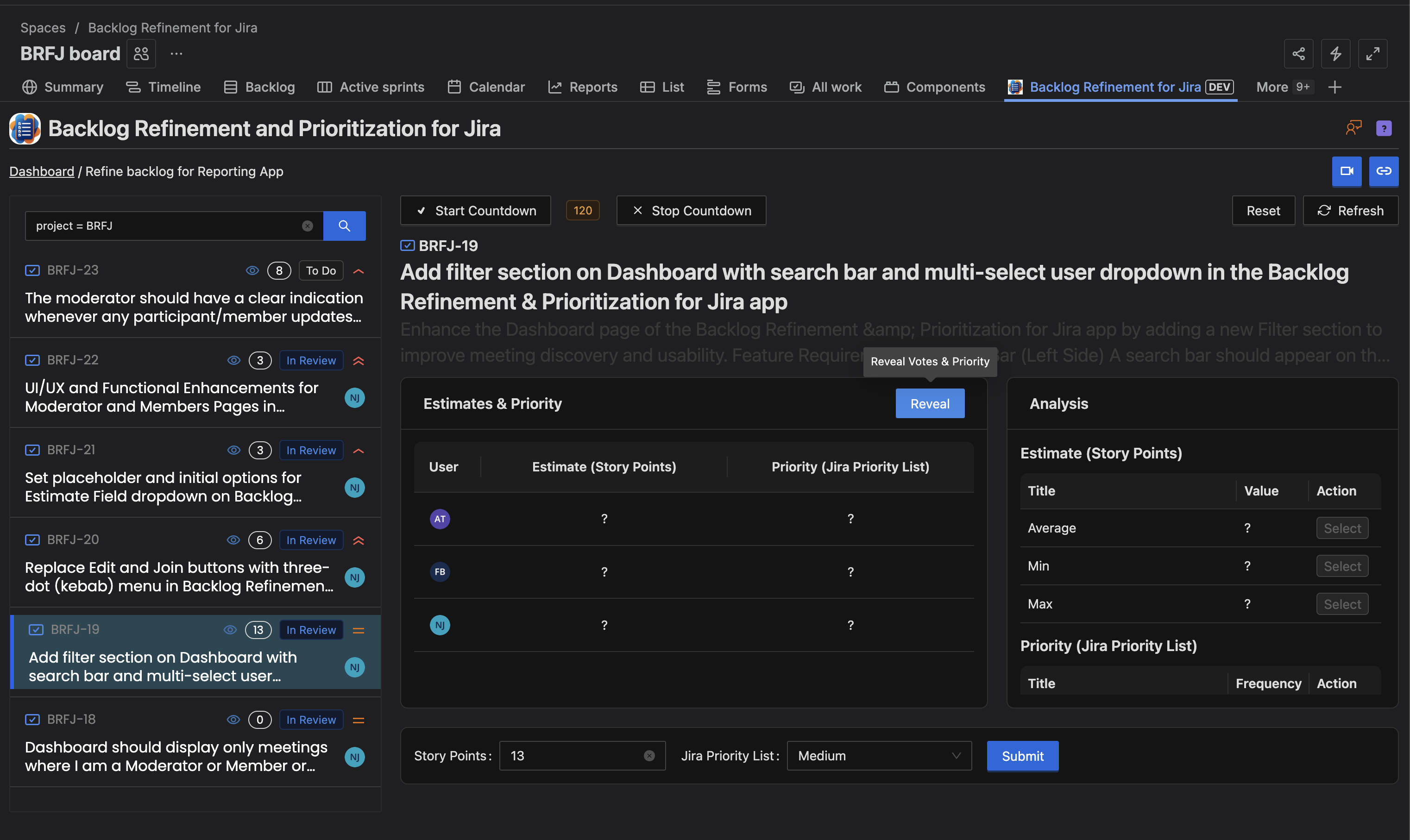Click the Reveal votes button
1410x840 pixels.
pyautogui.click(x=930, y=404)
